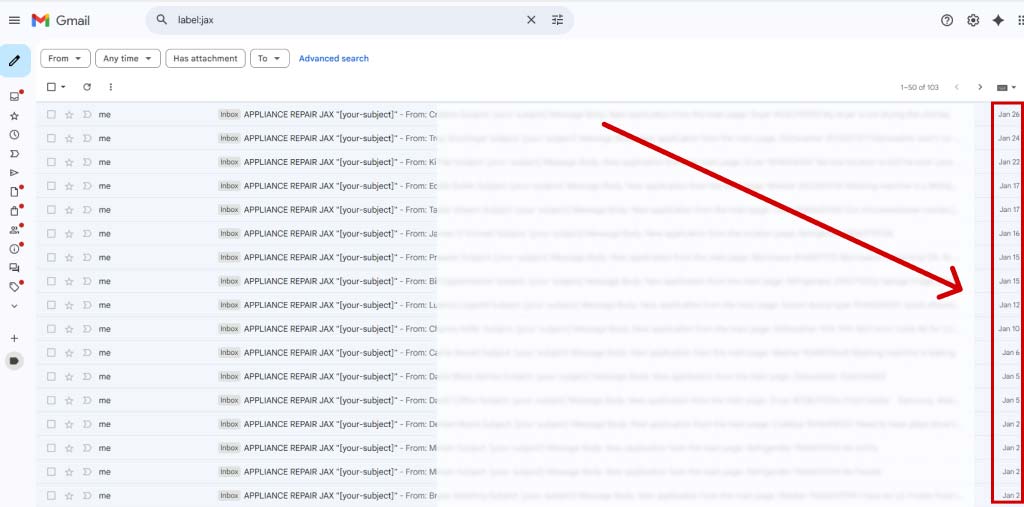Click the Compose pencil button
Image resolution: width=1024 pixels, height=507 pixels.
(x=14, y=61)
